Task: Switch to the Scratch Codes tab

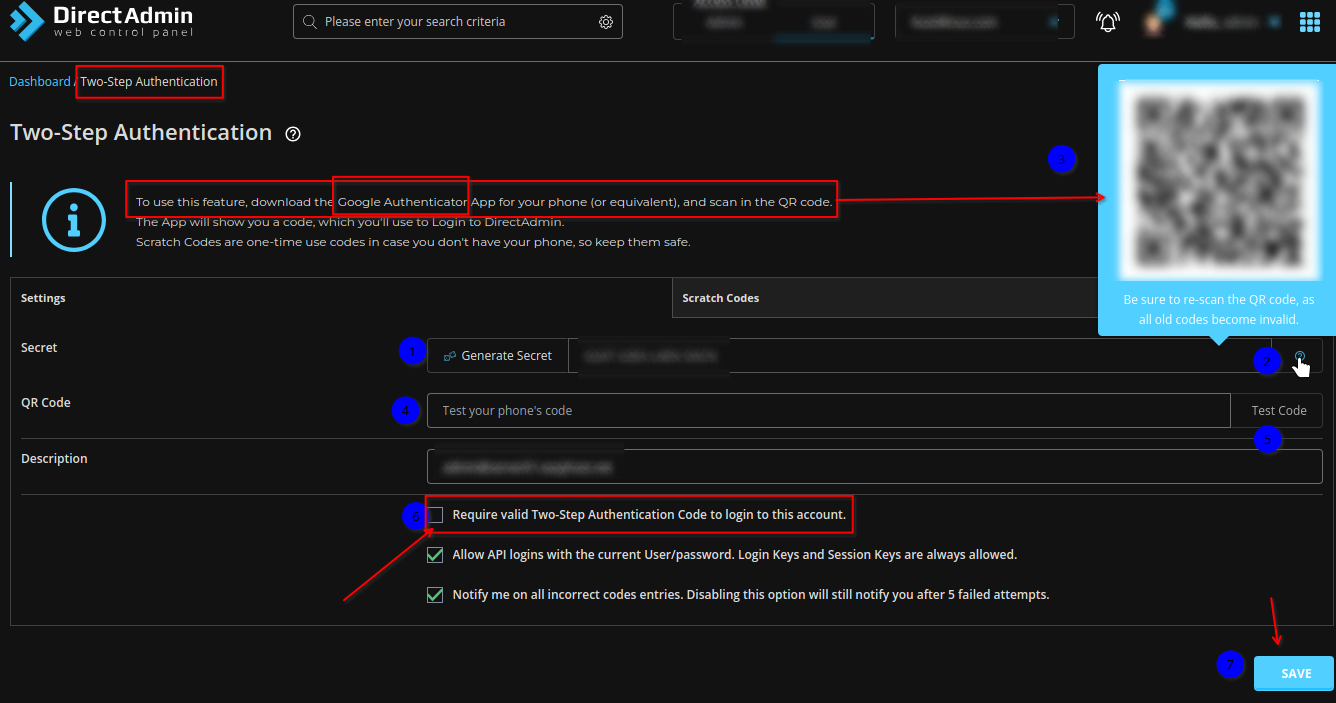Action: point(885,298)
